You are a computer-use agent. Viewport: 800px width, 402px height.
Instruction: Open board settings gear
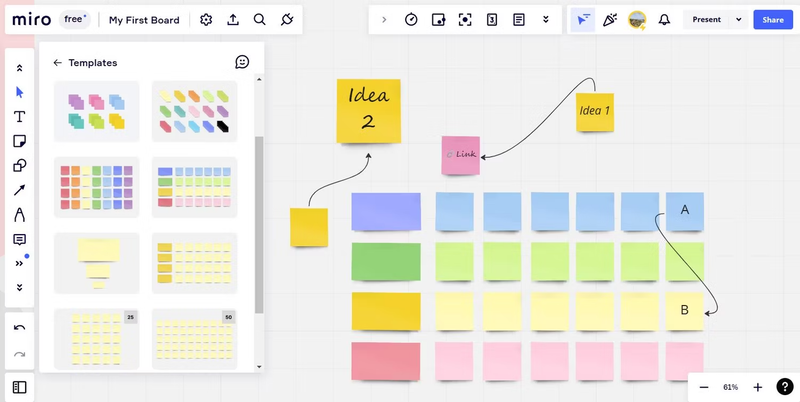pyautogui.click(x=206, y=20)
